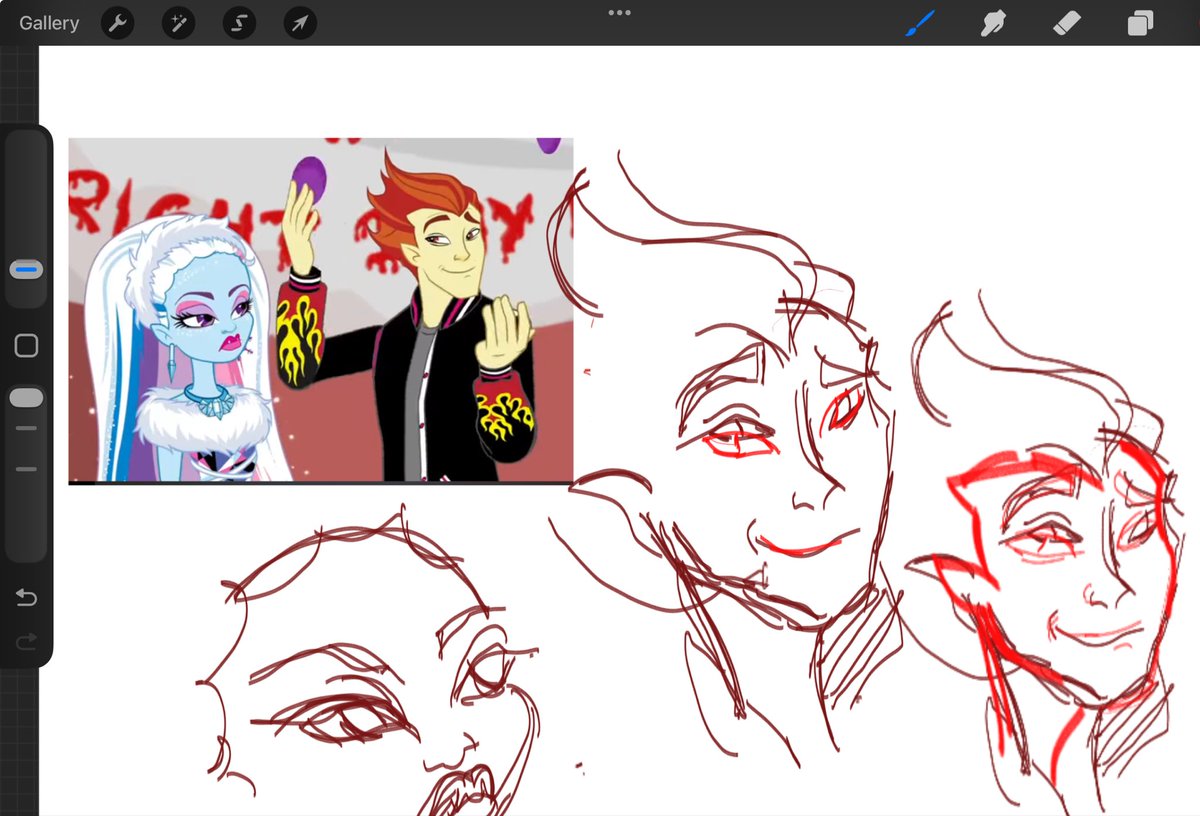Viewport: 1200px width, 816px height.
Task: Open the Layers panel
Action: coord(1140,23)
